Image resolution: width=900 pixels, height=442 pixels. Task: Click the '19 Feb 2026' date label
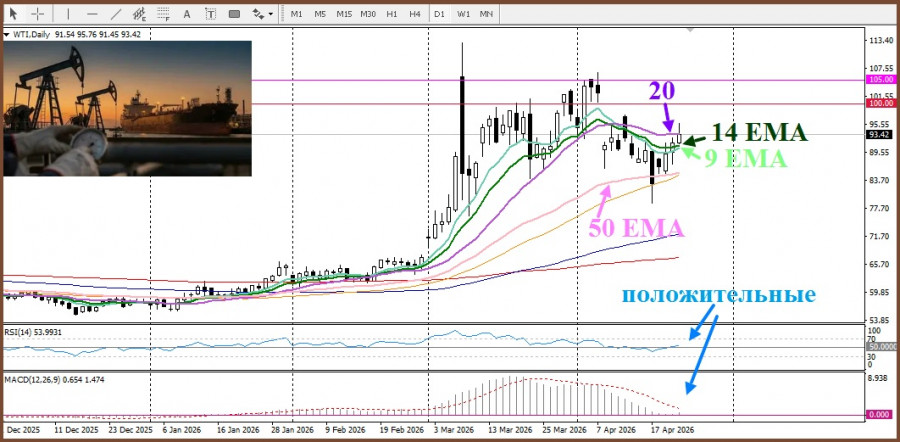[402, 429]
